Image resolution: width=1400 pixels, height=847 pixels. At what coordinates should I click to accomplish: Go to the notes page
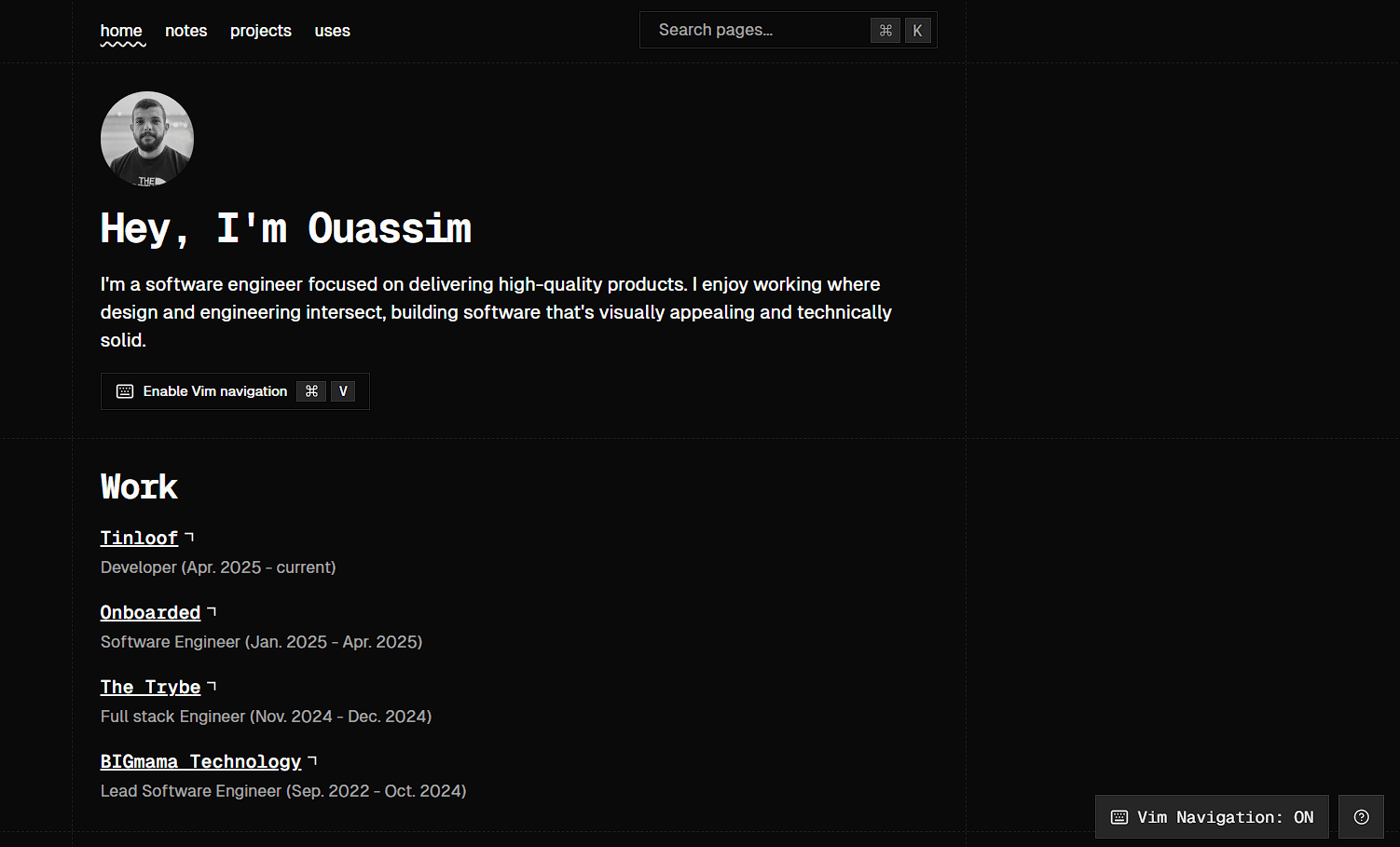[x=186, y=31]
